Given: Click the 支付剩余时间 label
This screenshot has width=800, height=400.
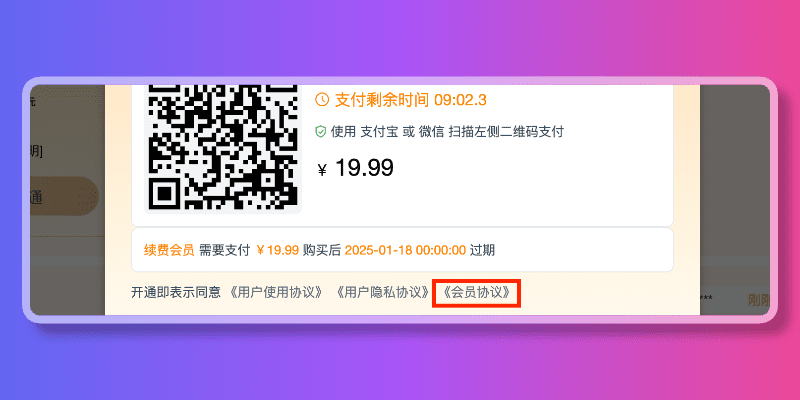Looking at the screenshot, I should (382, 100).
